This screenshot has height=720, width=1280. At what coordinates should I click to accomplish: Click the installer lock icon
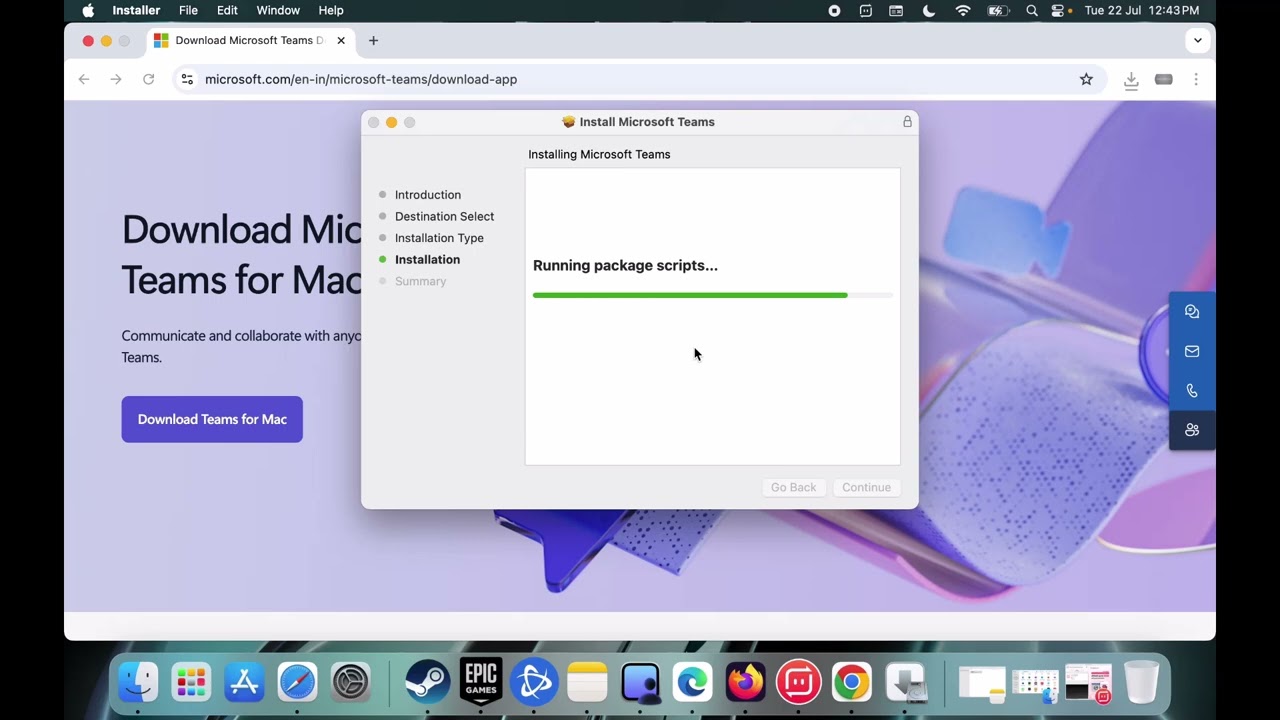(x=907, y=122)
